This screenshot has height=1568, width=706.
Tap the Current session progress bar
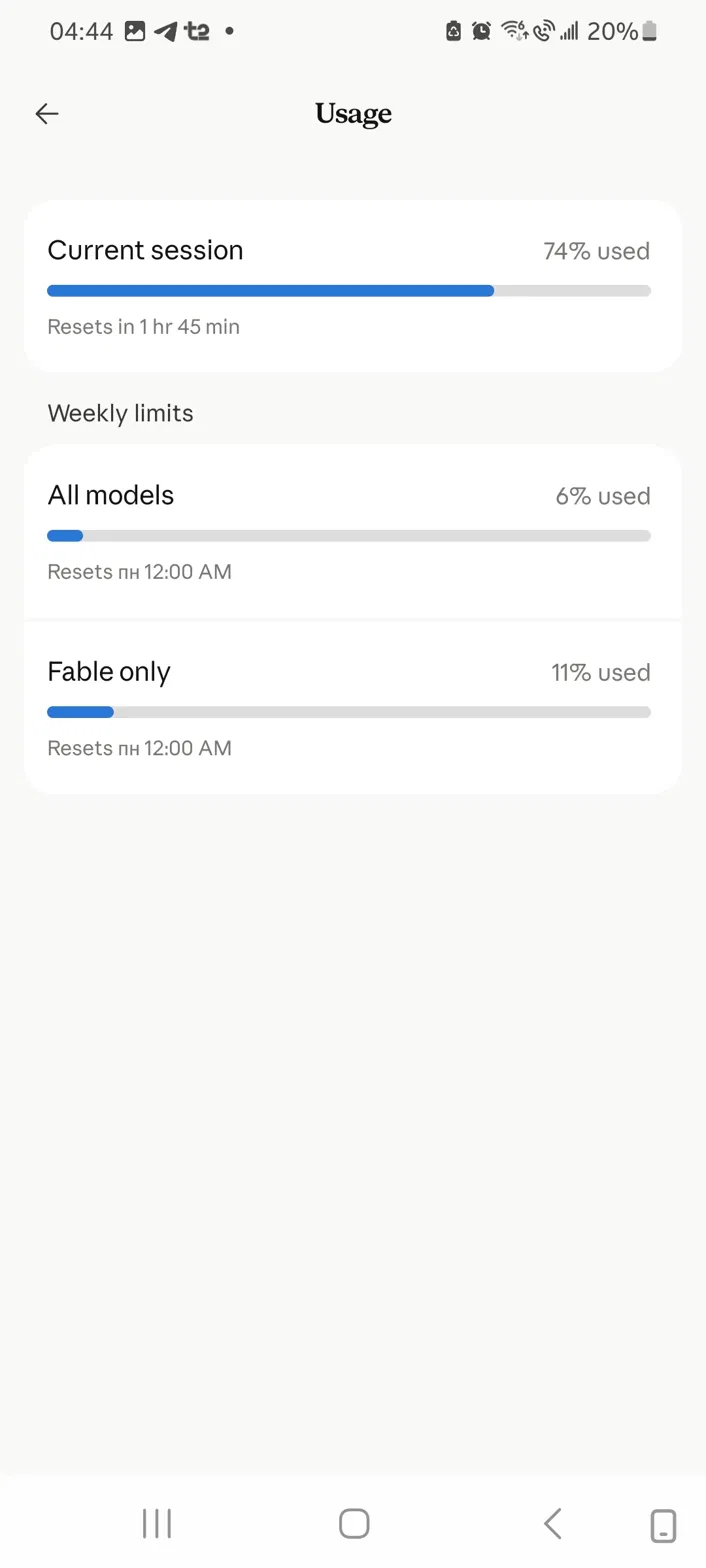tap(349, 291)
